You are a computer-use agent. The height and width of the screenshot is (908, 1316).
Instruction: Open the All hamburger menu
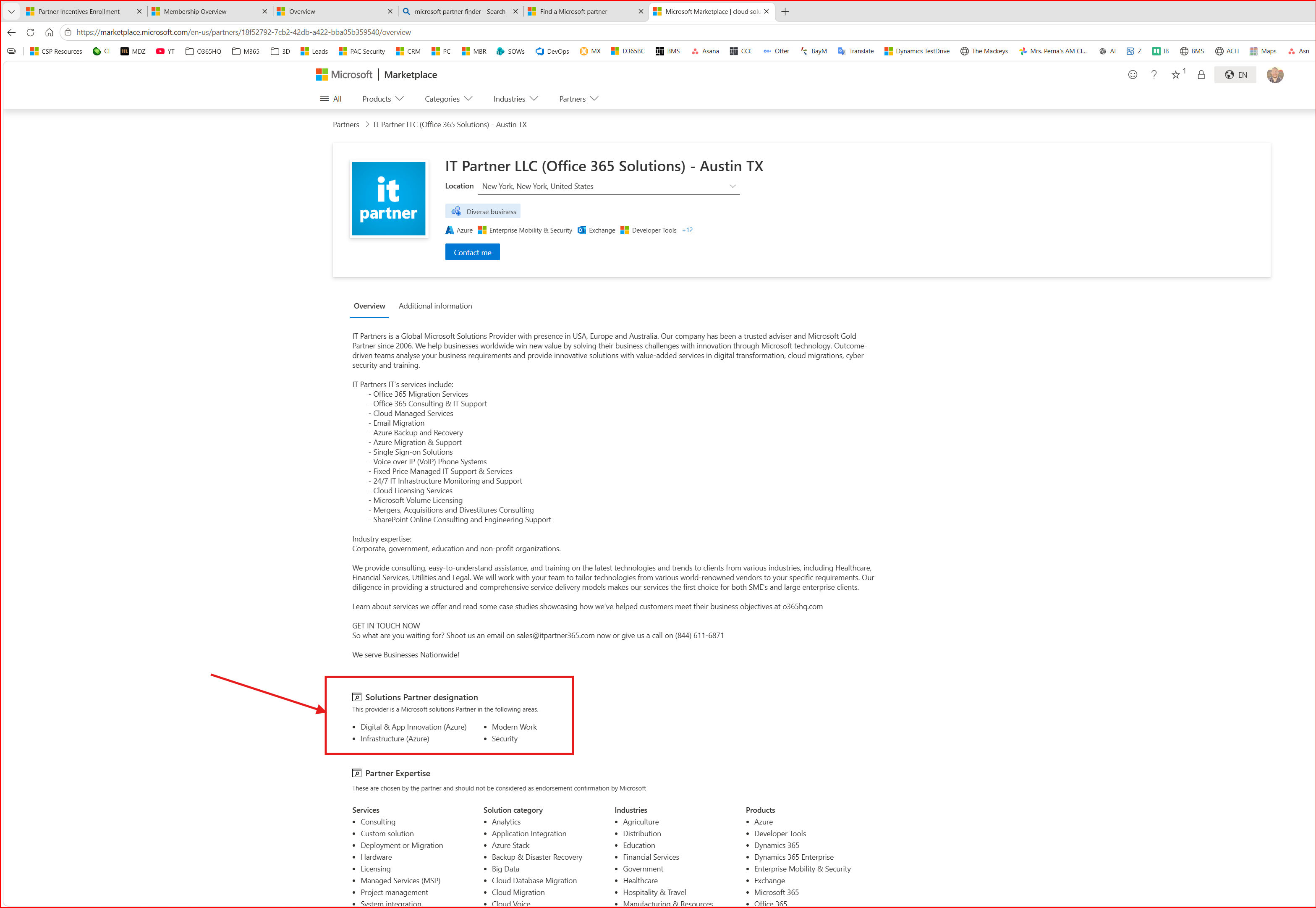330,99
